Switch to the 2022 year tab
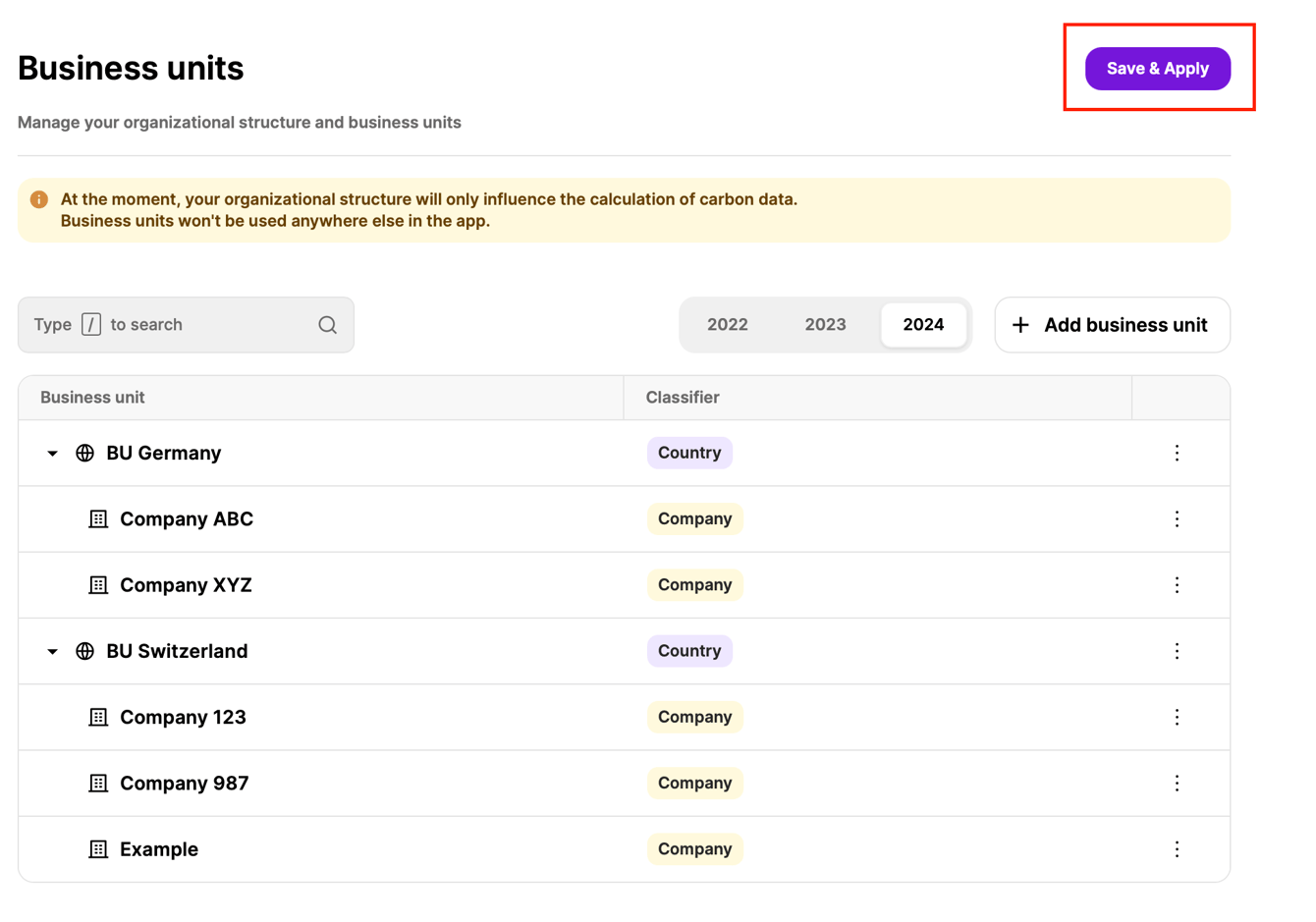The height and width of the screenshot is (922, 1316). tap(727, 325)
